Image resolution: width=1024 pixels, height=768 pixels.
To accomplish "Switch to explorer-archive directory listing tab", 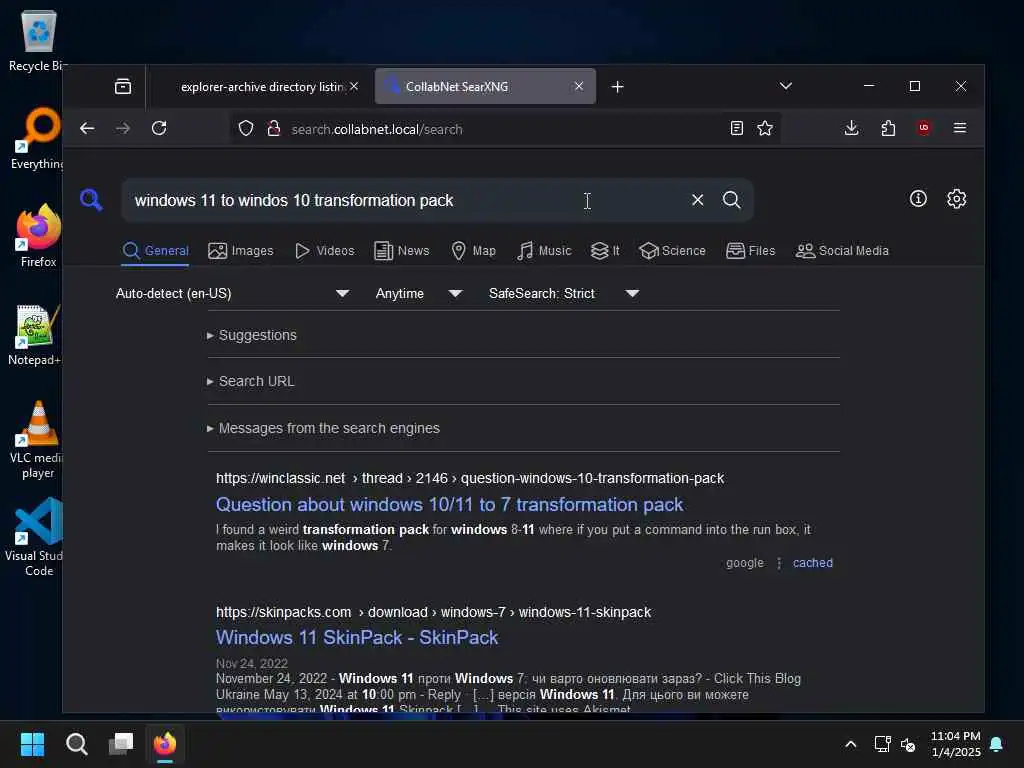I will [x=261, y=87].
